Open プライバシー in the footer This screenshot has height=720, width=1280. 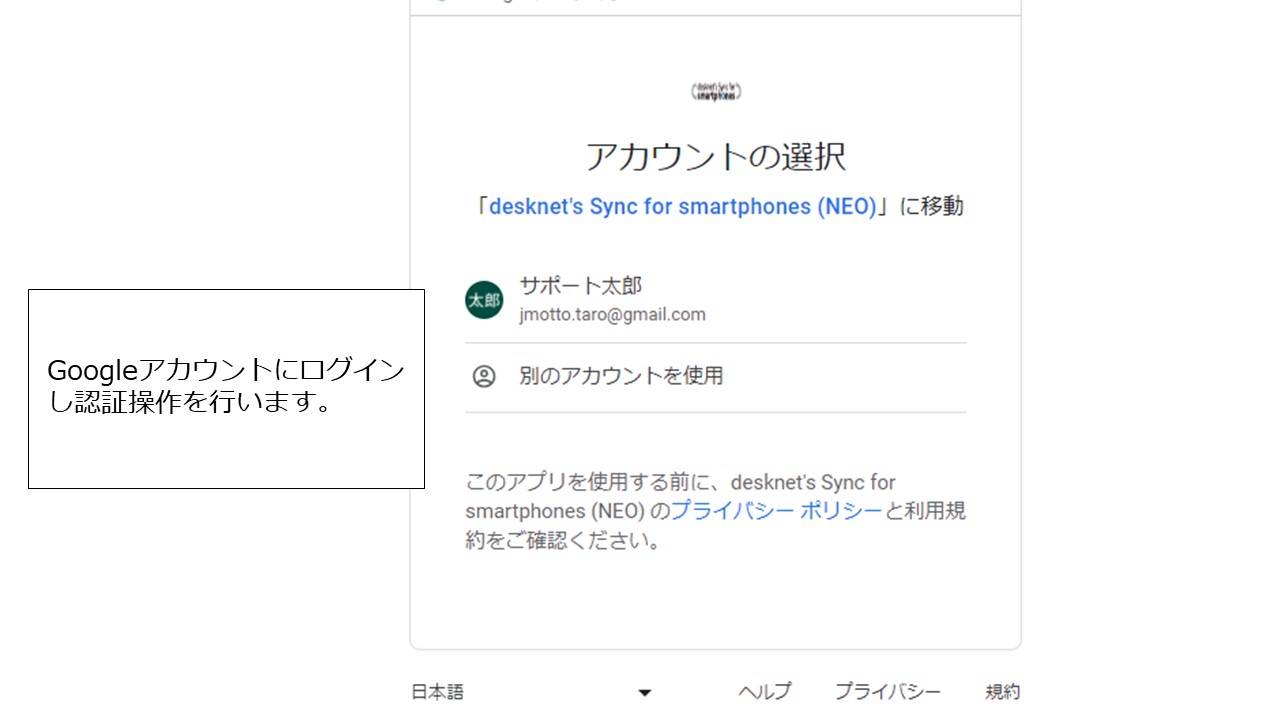[x=888, y=692]
